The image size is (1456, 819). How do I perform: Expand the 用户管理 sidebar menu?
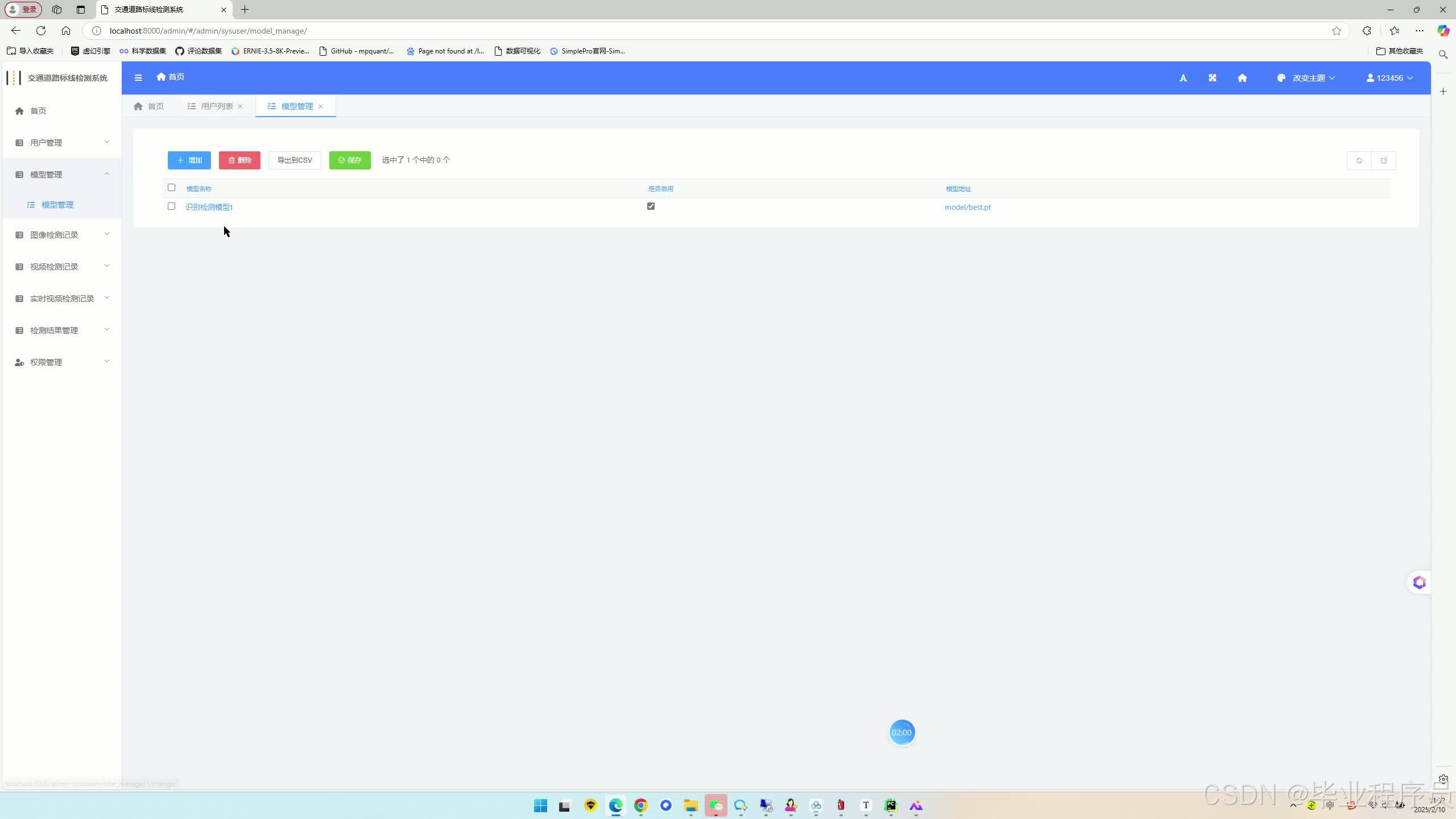click(x=61, y=143)
